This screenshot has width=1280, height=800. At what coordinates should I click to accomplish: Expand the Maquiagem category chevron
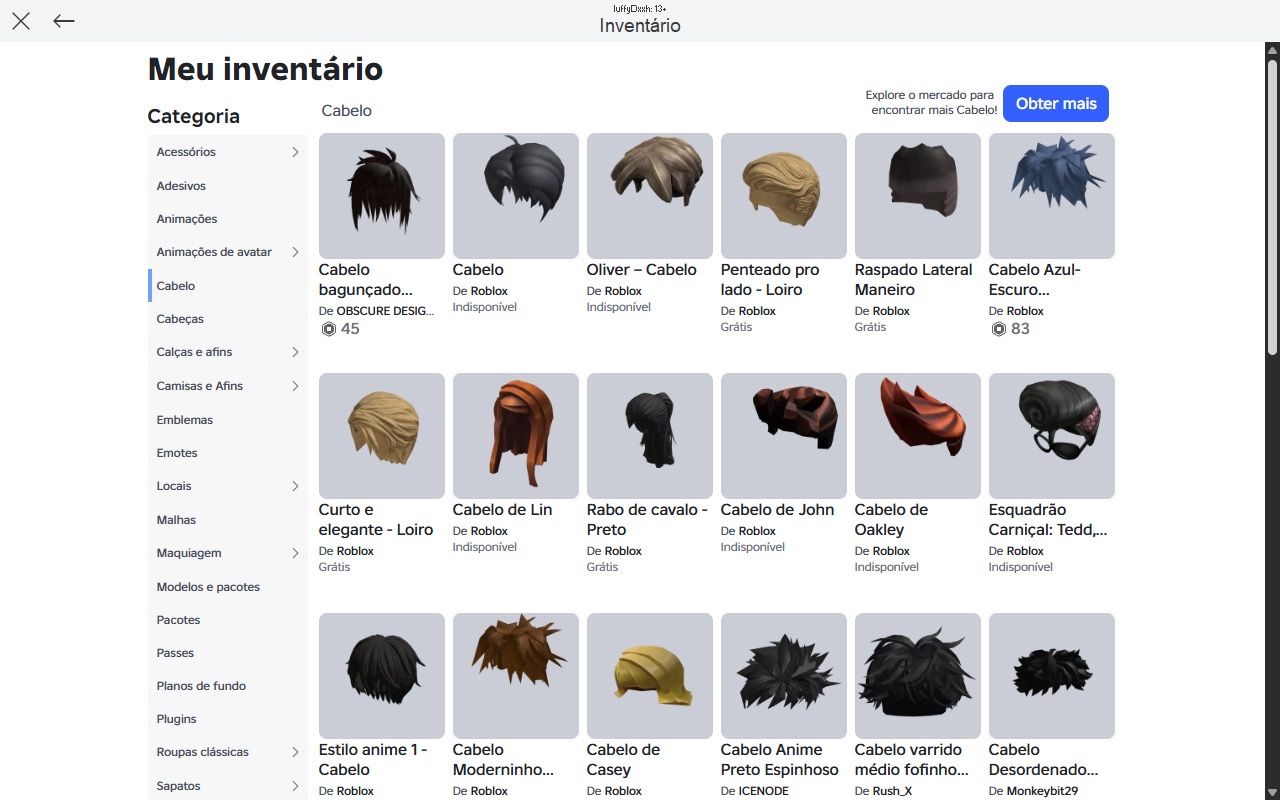(x=295, y=553)
